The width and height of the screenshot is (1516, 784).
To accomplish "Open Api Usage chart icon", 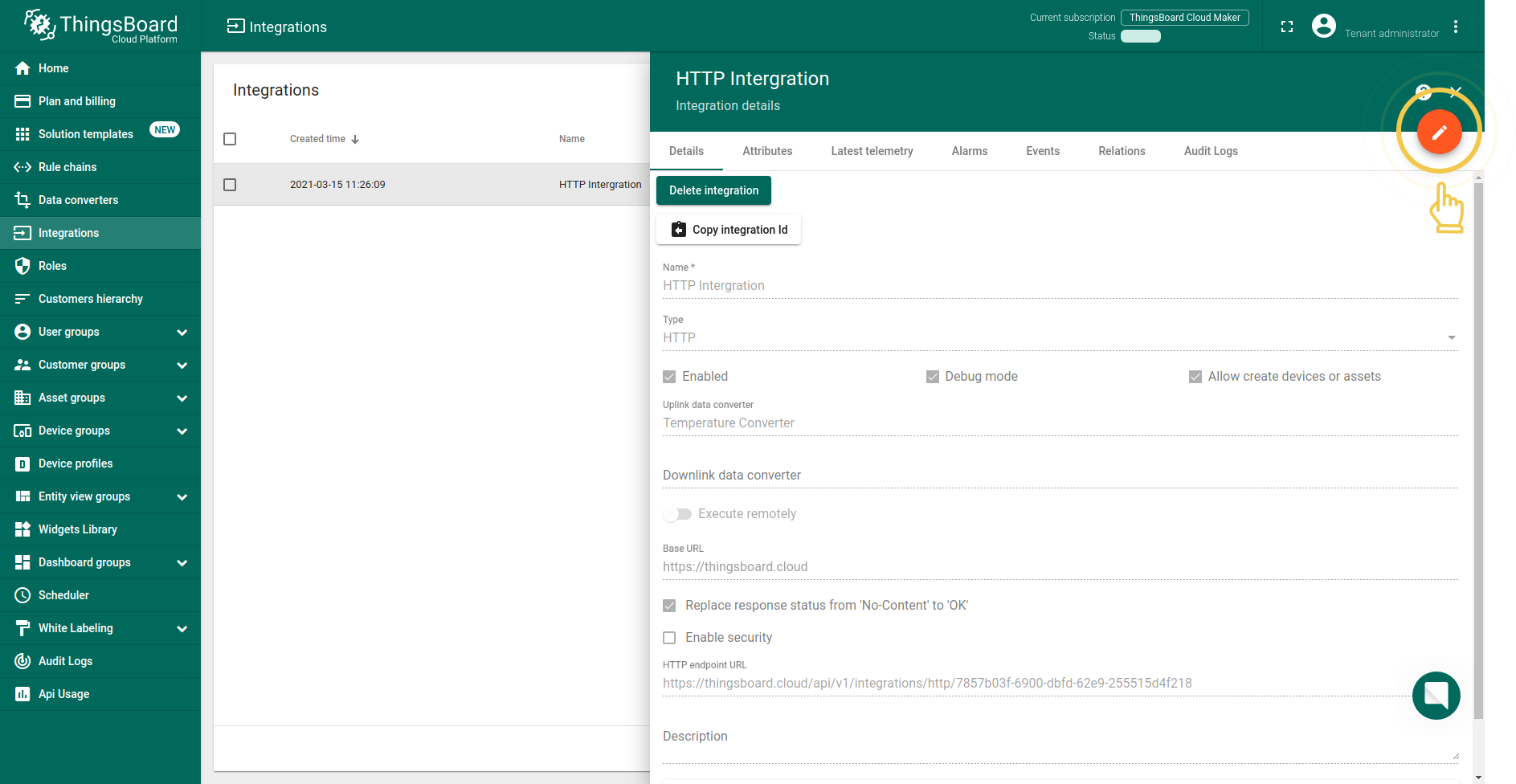I will click(22, 694).
